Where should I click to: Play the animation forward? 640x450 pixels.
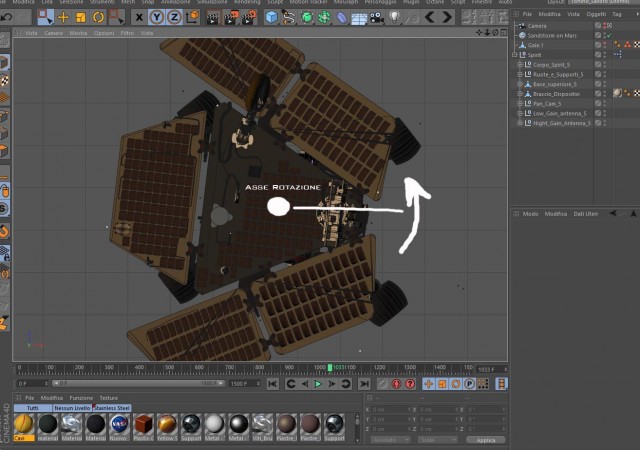coord(318,384)
